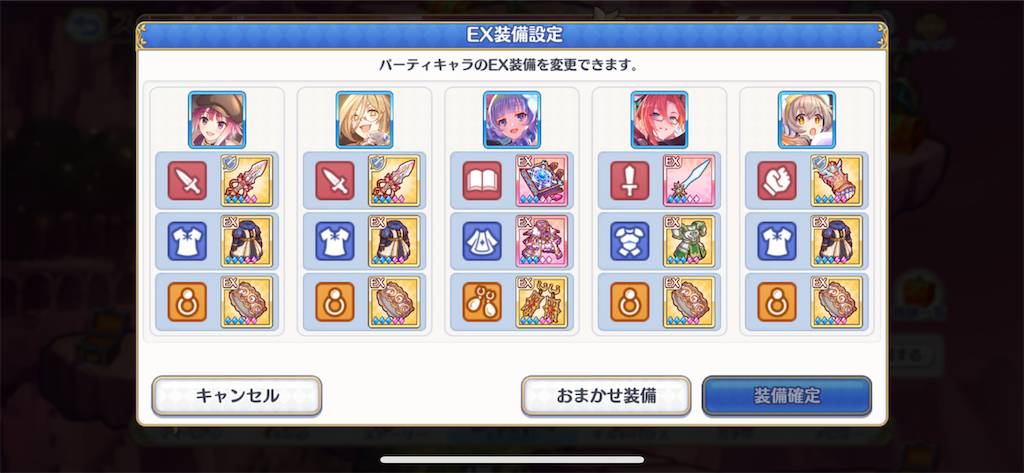Change fifth character's equipped gauntlet weapon
1024x473 pixels.
pos(837,180)
